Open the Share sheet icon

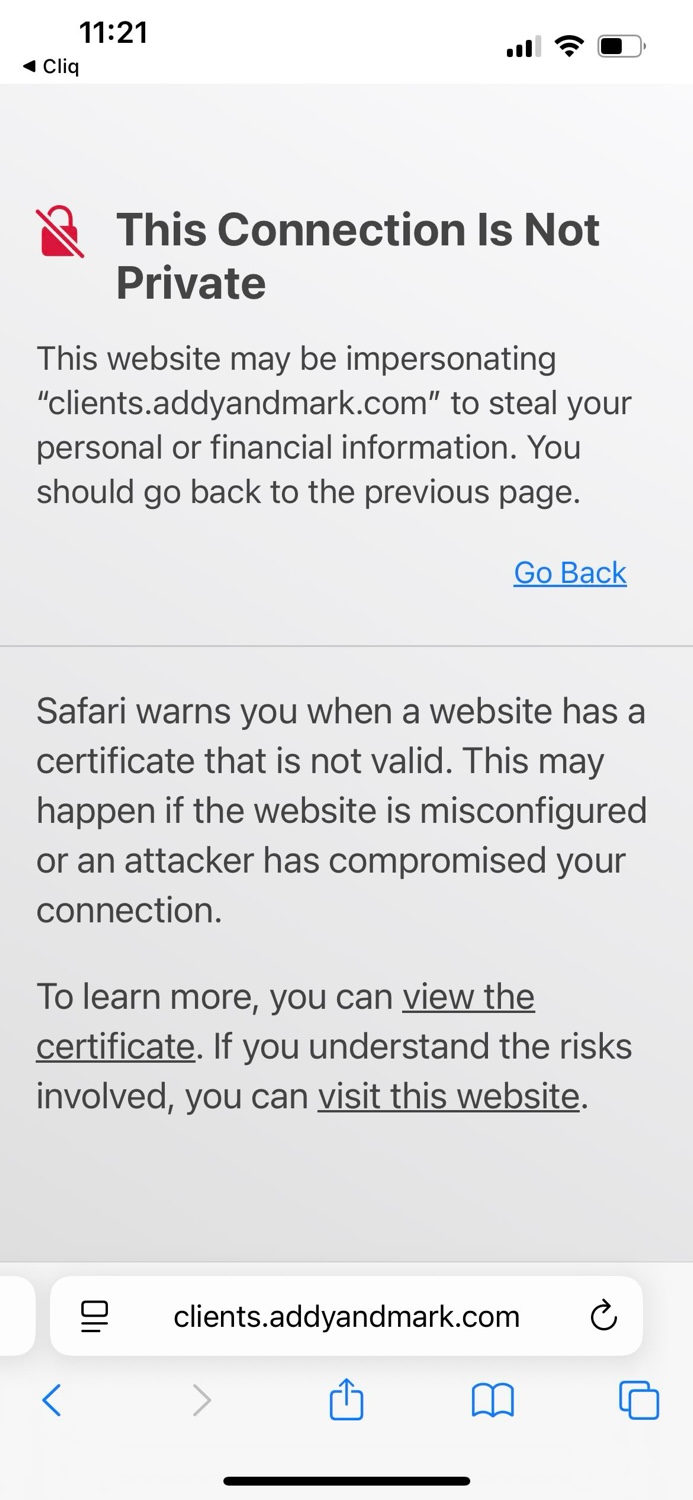point(346,1399)
